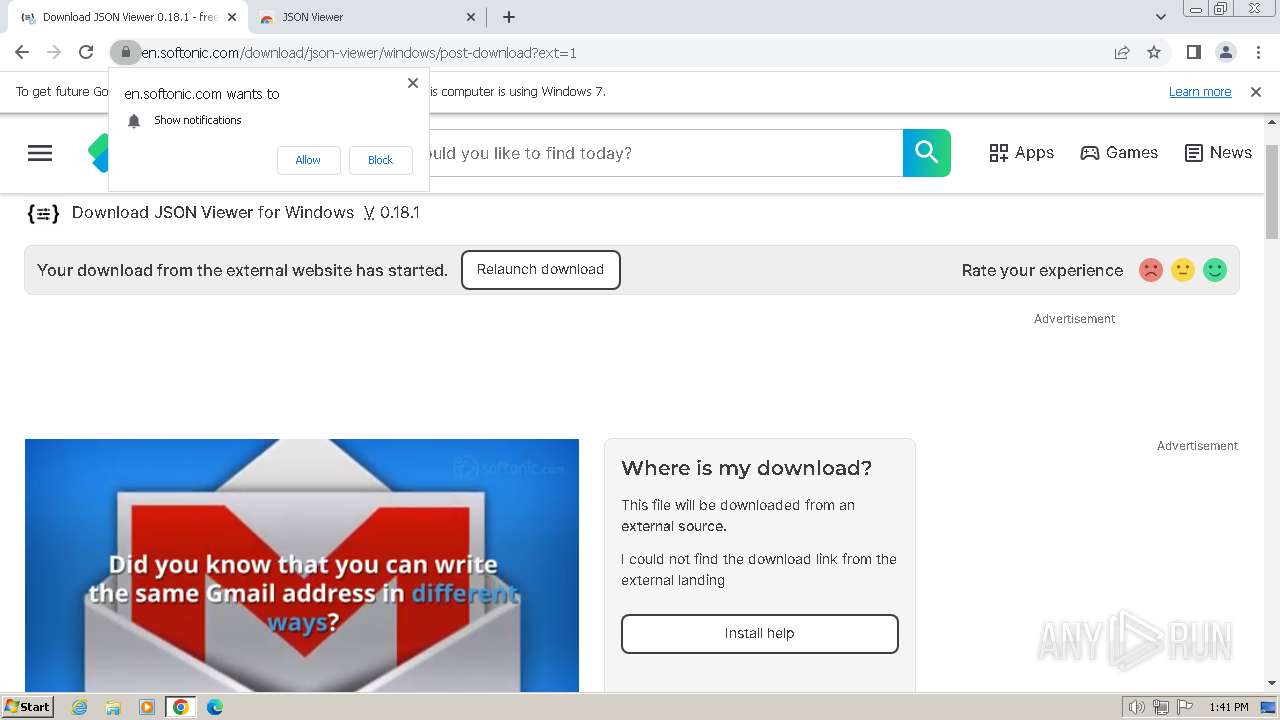Allow notifications from en.softonic.com
The width and height of the screenshot is (1280, 720).
pyautogui.click(x=308, y=160)
